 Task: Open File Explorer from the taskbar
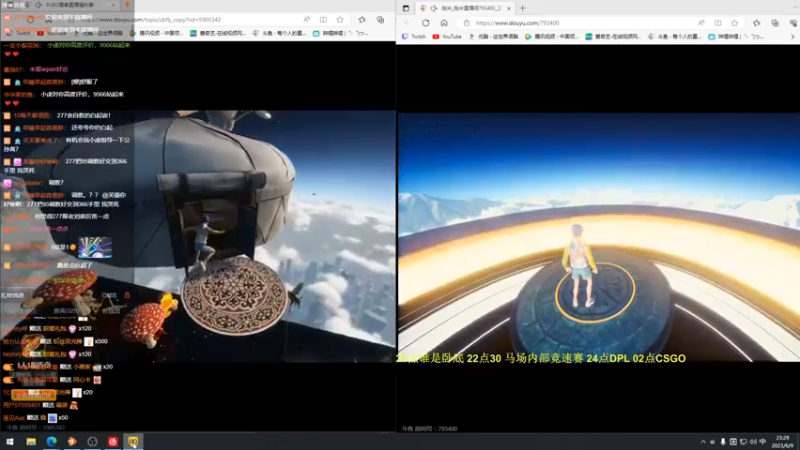tap(31, 441)
